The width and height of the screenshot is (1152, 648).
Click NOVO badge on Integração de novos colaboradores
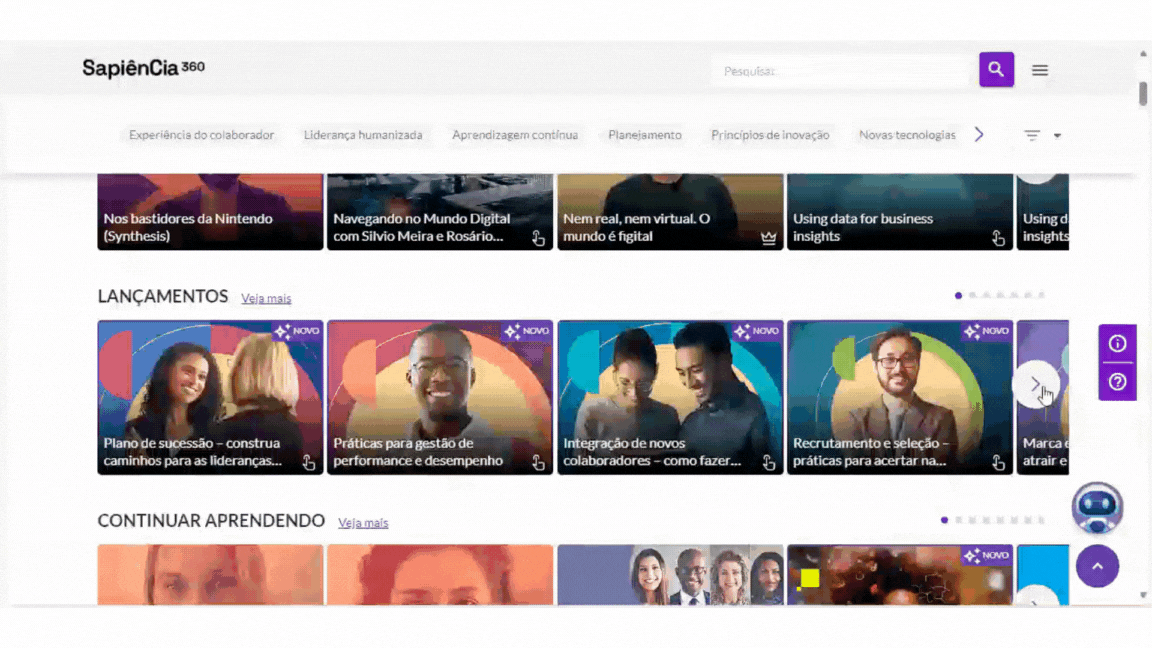[757, 331]
